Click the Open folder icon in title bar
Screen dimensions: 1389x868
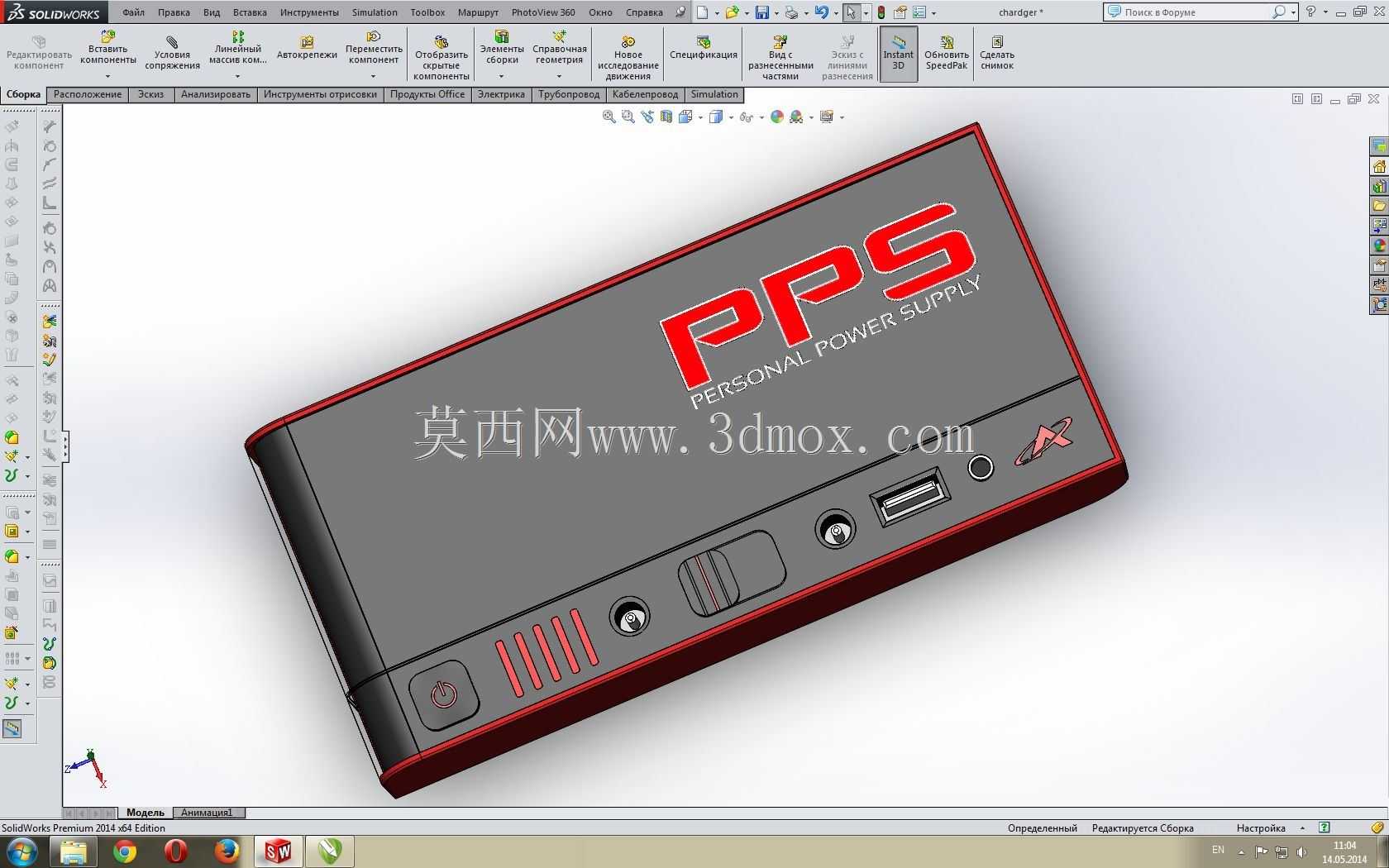point(732,12)
